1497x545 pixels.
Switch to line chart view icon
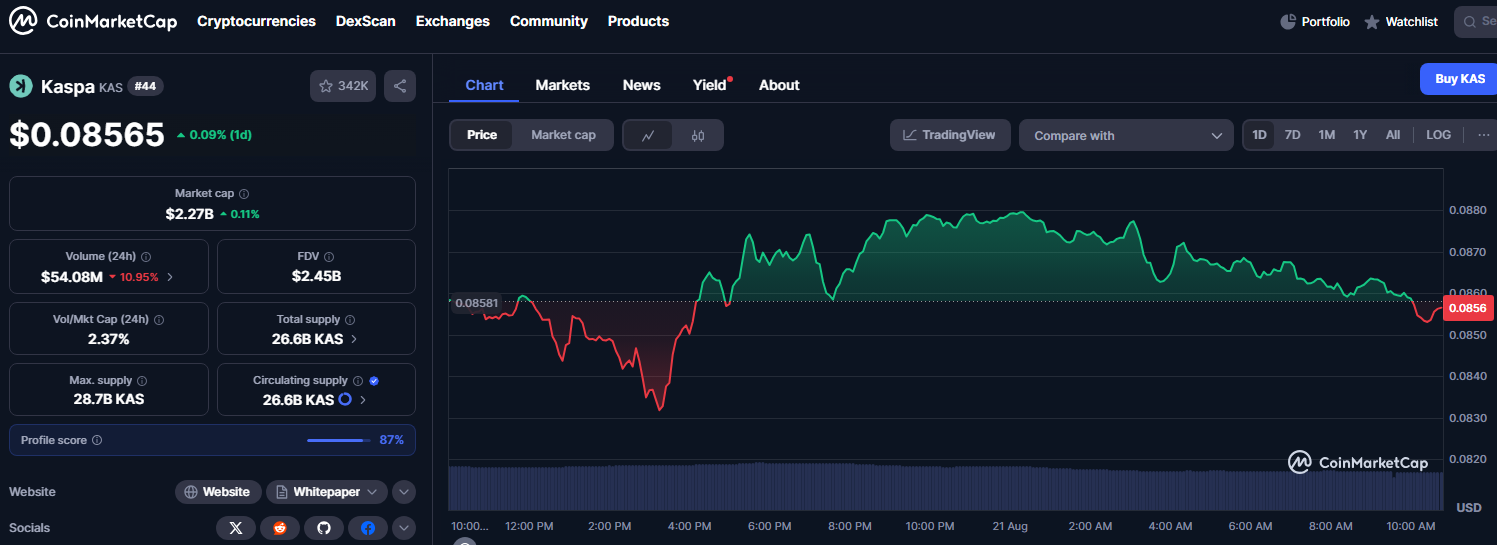pyautogui.click(x=648, y=135)
